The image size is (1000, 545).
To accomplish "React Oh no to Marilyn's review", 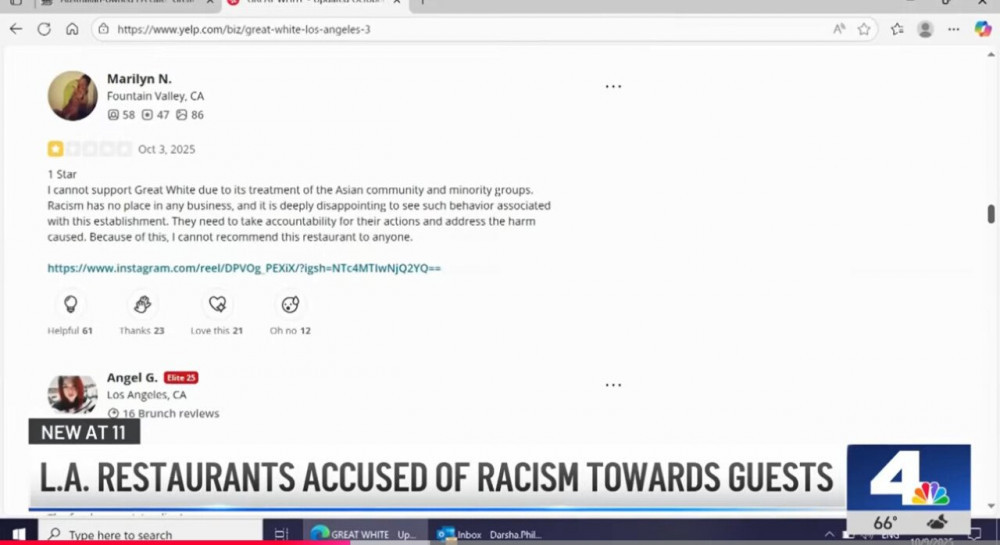I will (290, 305).
